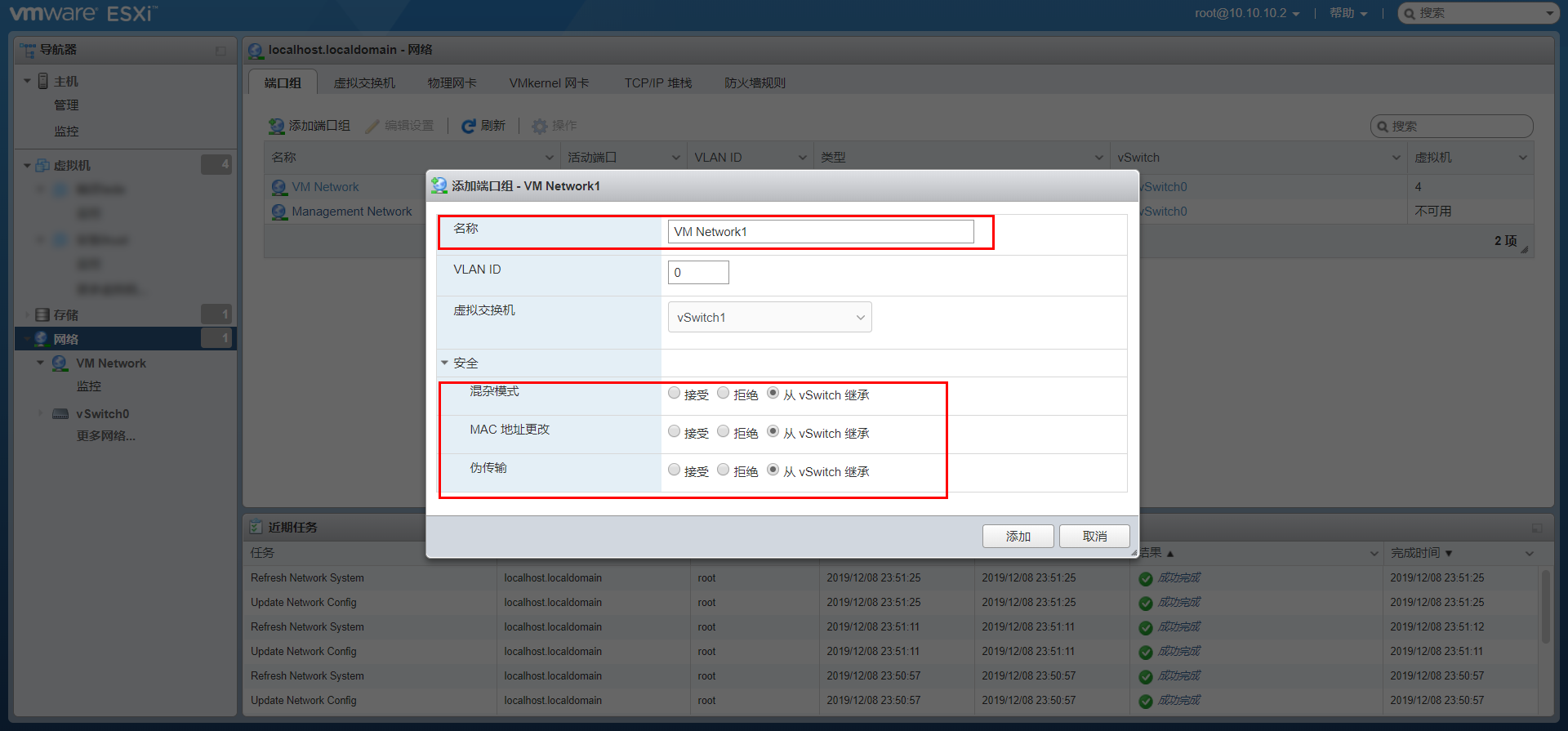The height and width of the screenshot is (731, 1568).
Task: Open the root@10.10.10.2 user menu
Action: [x=1247, y=13]
